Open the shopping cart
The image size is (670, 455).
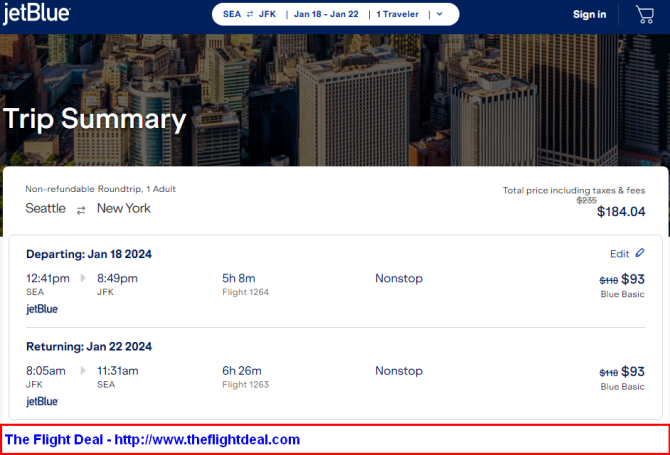(x=645, y=14)
